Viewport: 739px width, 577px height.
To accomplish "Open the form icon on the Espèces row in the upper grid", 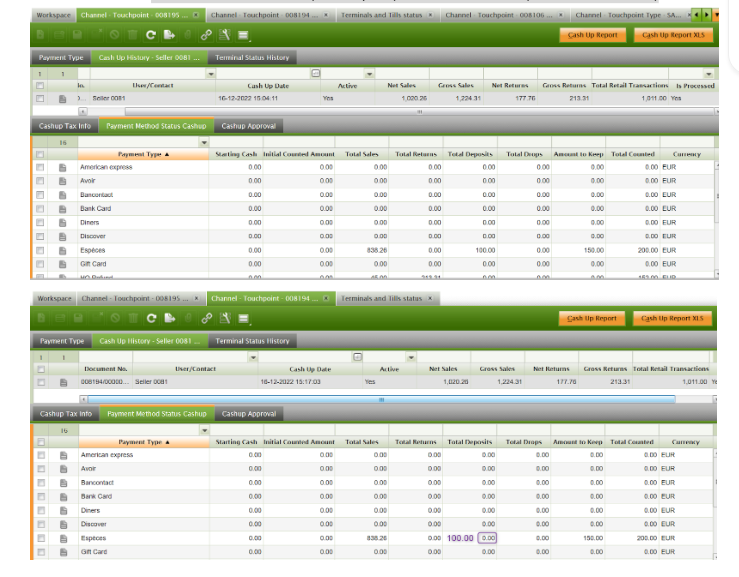I will click(x=62, y=250).
